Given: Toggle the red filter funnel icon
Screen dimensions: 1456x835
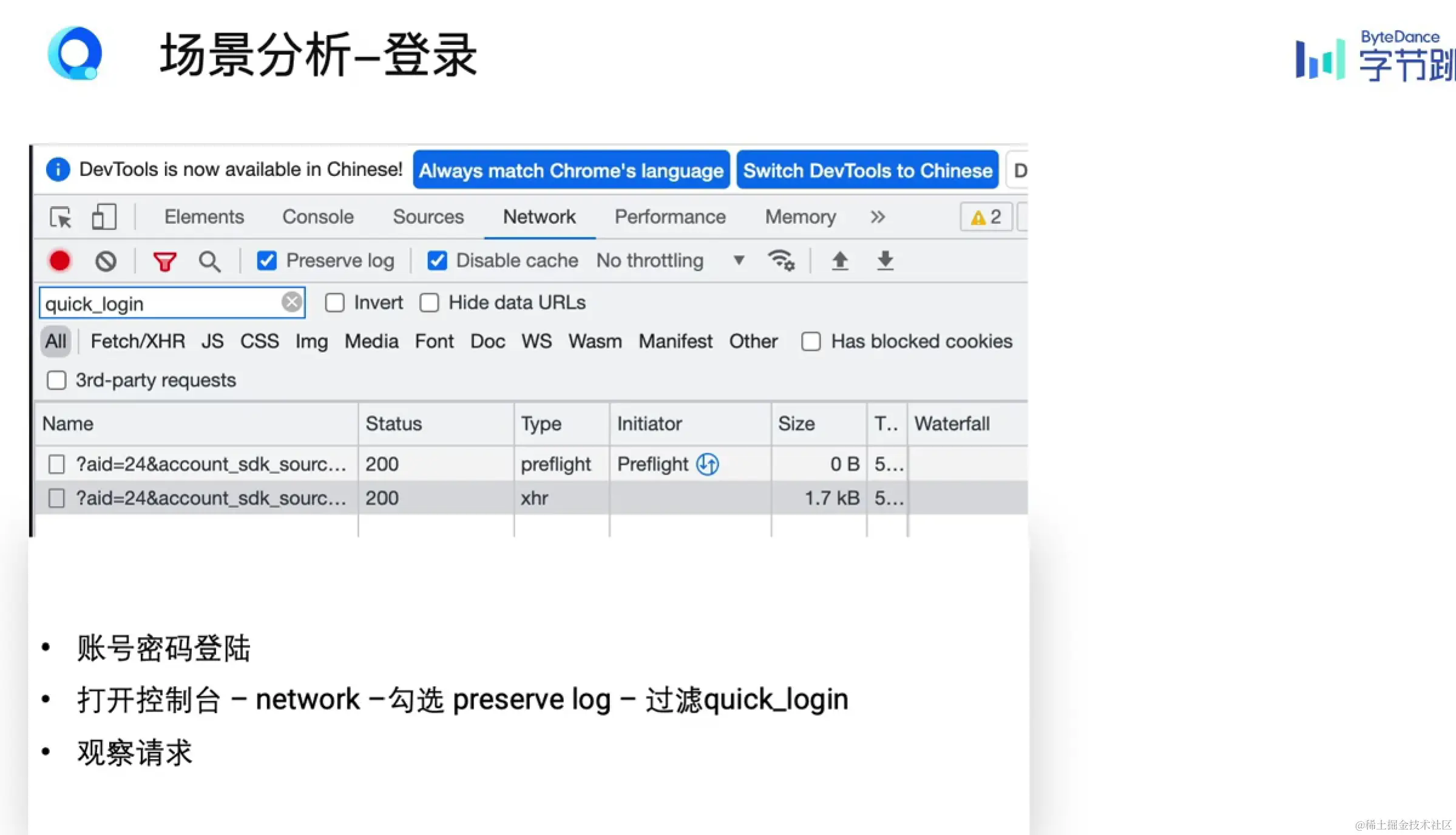Looking at the screenshot, I should coord(164,262).
